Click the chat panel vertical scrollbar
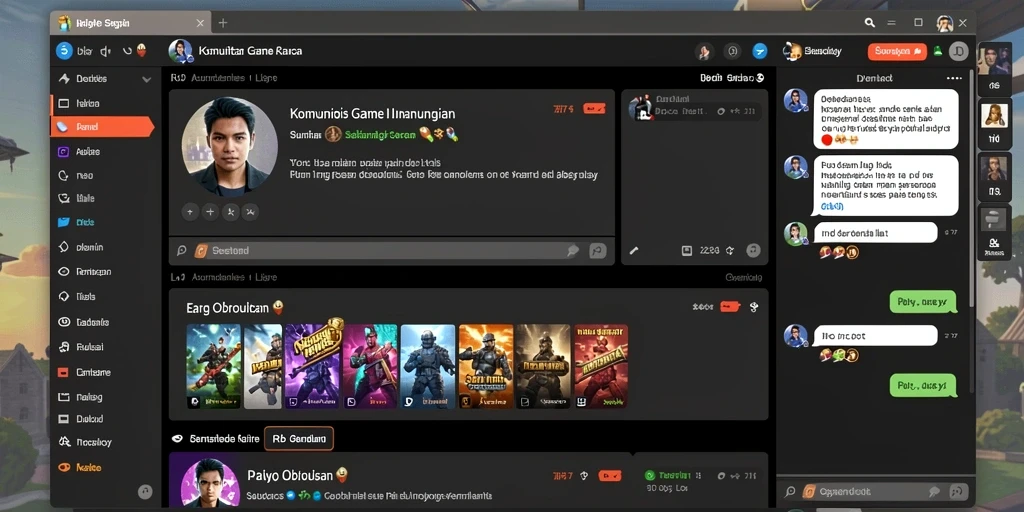The image size is (1024, 512). point(970,189)
